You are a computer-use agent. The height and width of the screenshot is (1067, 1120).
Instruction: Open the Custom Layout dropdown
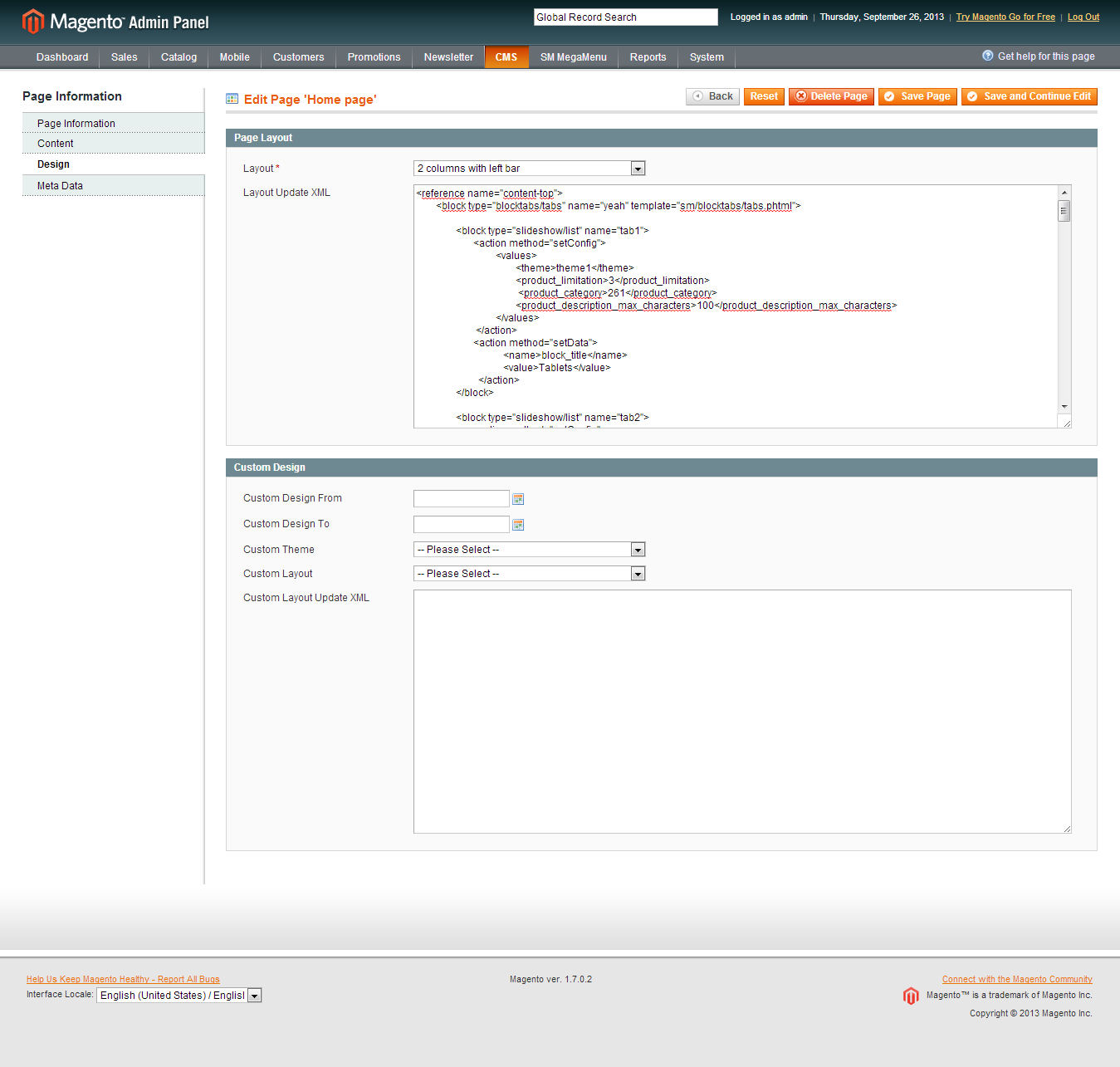coord(530,574)
